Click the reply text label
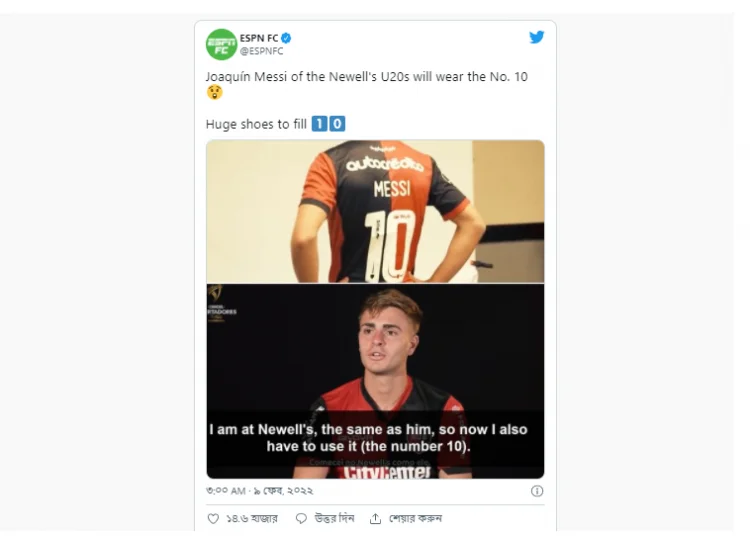The height and width of the screenshot is (536, 750). [334, 518]
